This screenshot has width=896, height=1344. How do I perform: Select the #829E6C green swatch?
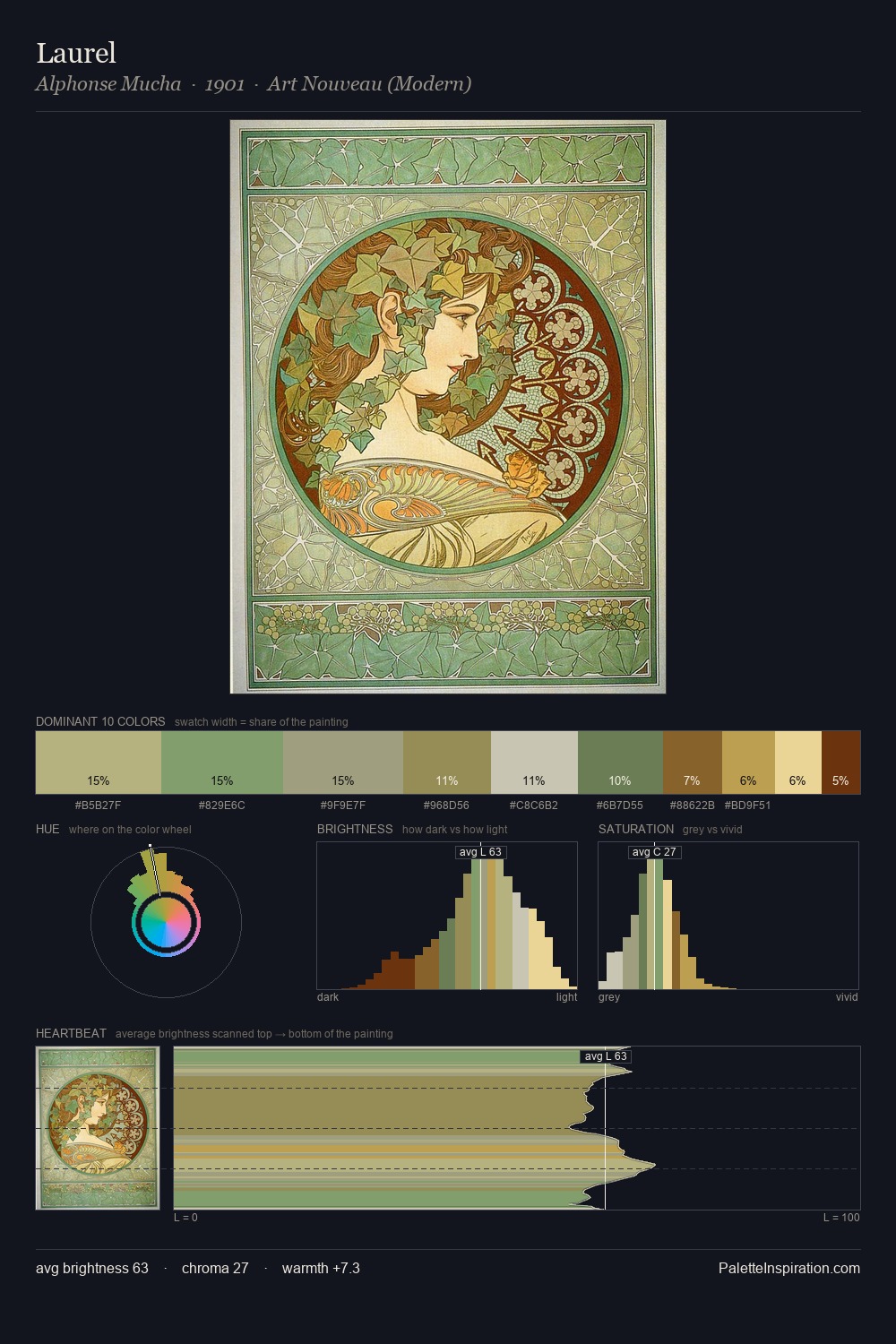coord(222,762)
